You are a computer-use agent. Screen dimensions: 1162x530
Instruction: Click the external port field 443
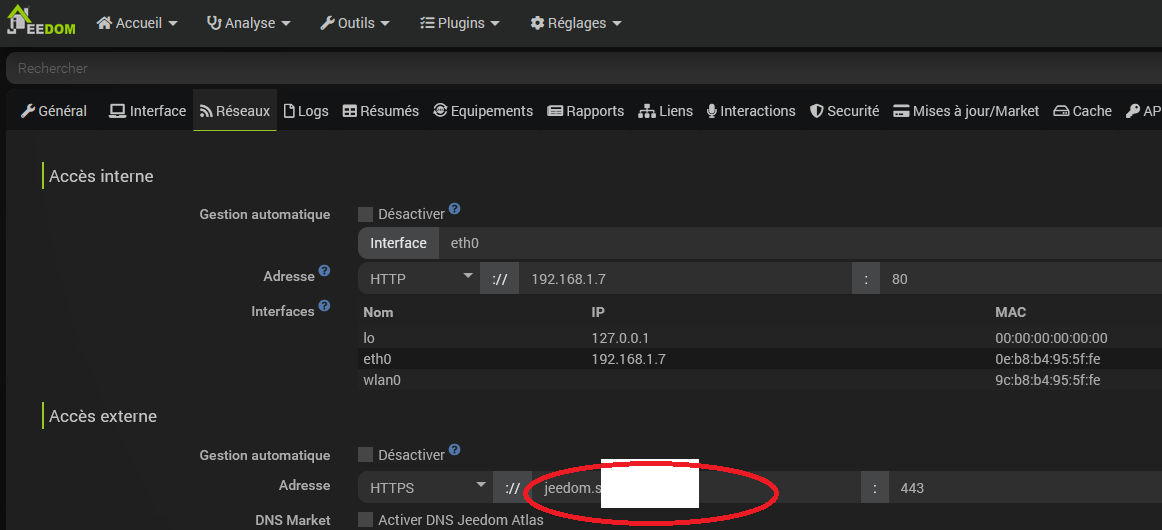click(x=1025, y=488)
